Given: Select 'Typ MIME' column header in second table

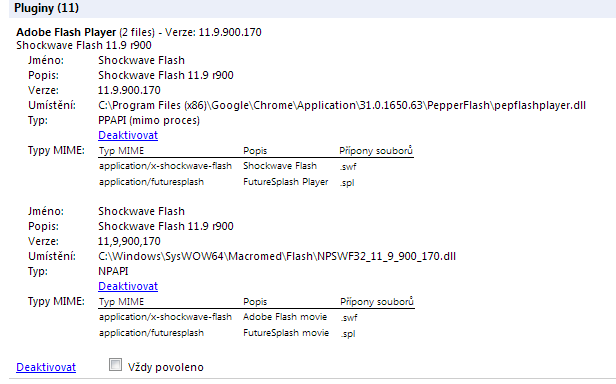Looking at the screenshot, I should pos(121,301).
